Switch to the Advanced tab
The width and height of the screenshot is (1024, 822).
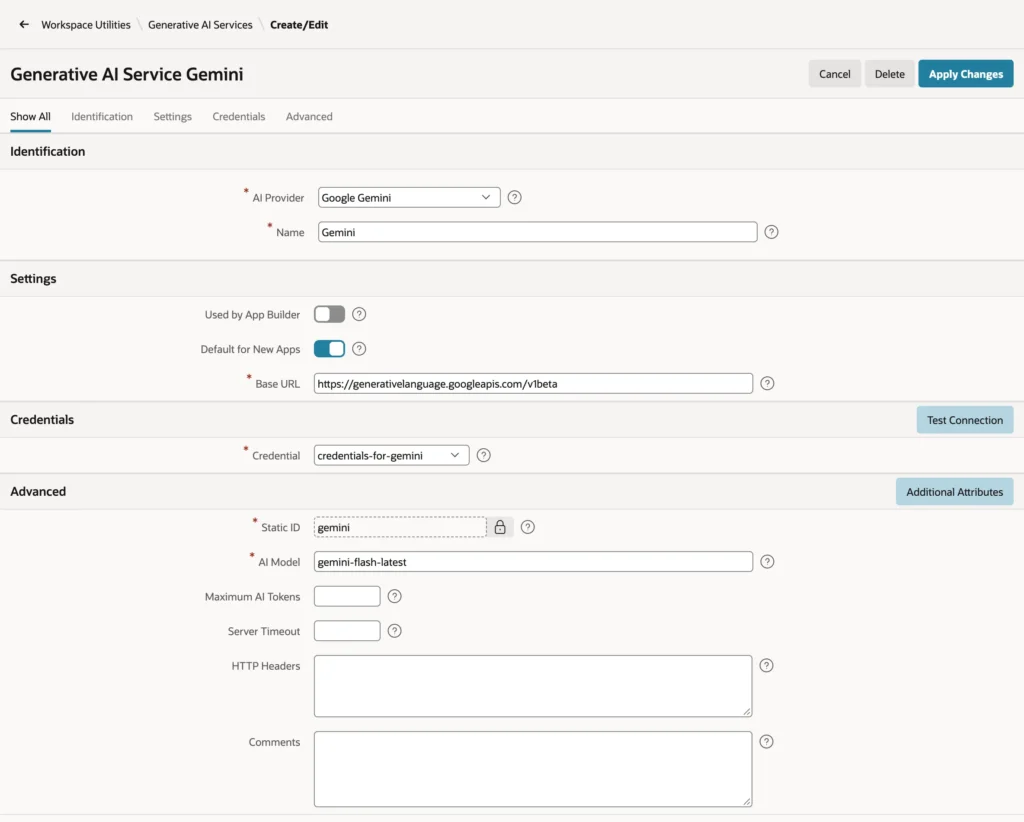pos(309,116)
